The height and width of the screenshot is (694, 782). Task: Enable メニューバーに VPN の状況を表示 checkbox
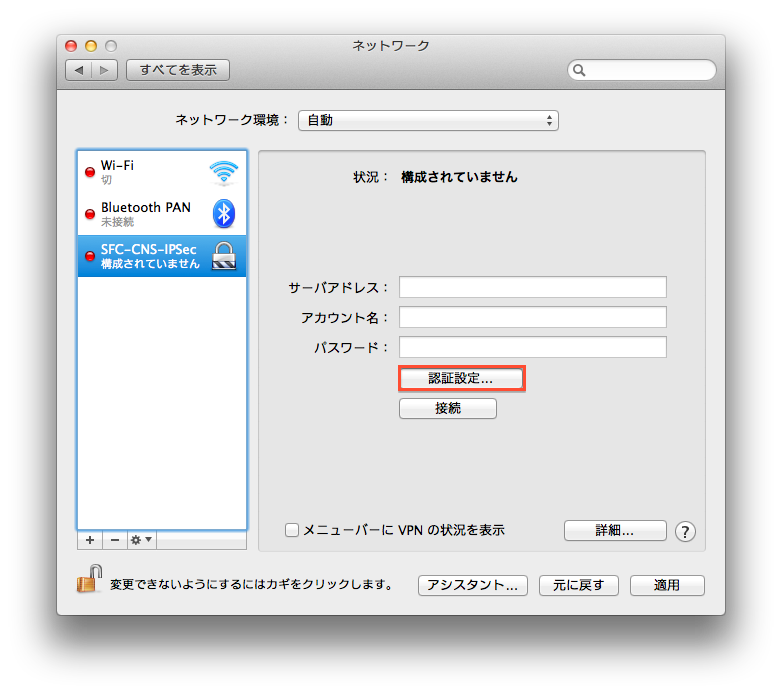click(x=292, y=530)
